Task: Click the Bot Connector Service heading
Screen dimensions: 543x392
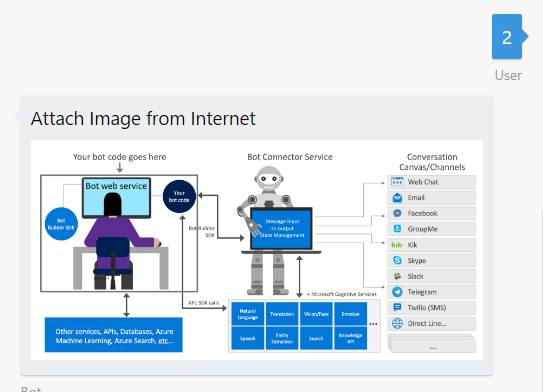Action: coord(290,157)
